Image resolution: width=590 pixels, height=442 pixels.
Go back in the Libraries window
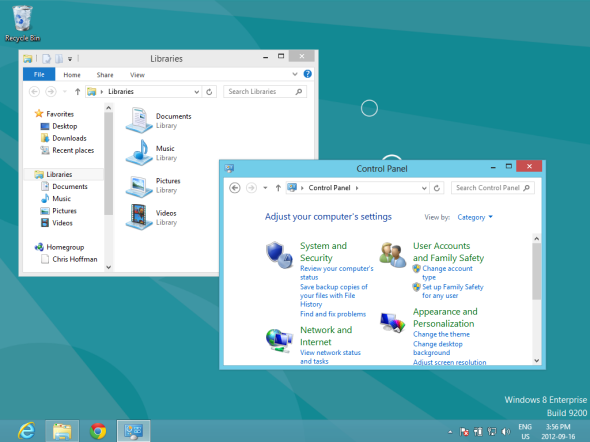[34, 91]
